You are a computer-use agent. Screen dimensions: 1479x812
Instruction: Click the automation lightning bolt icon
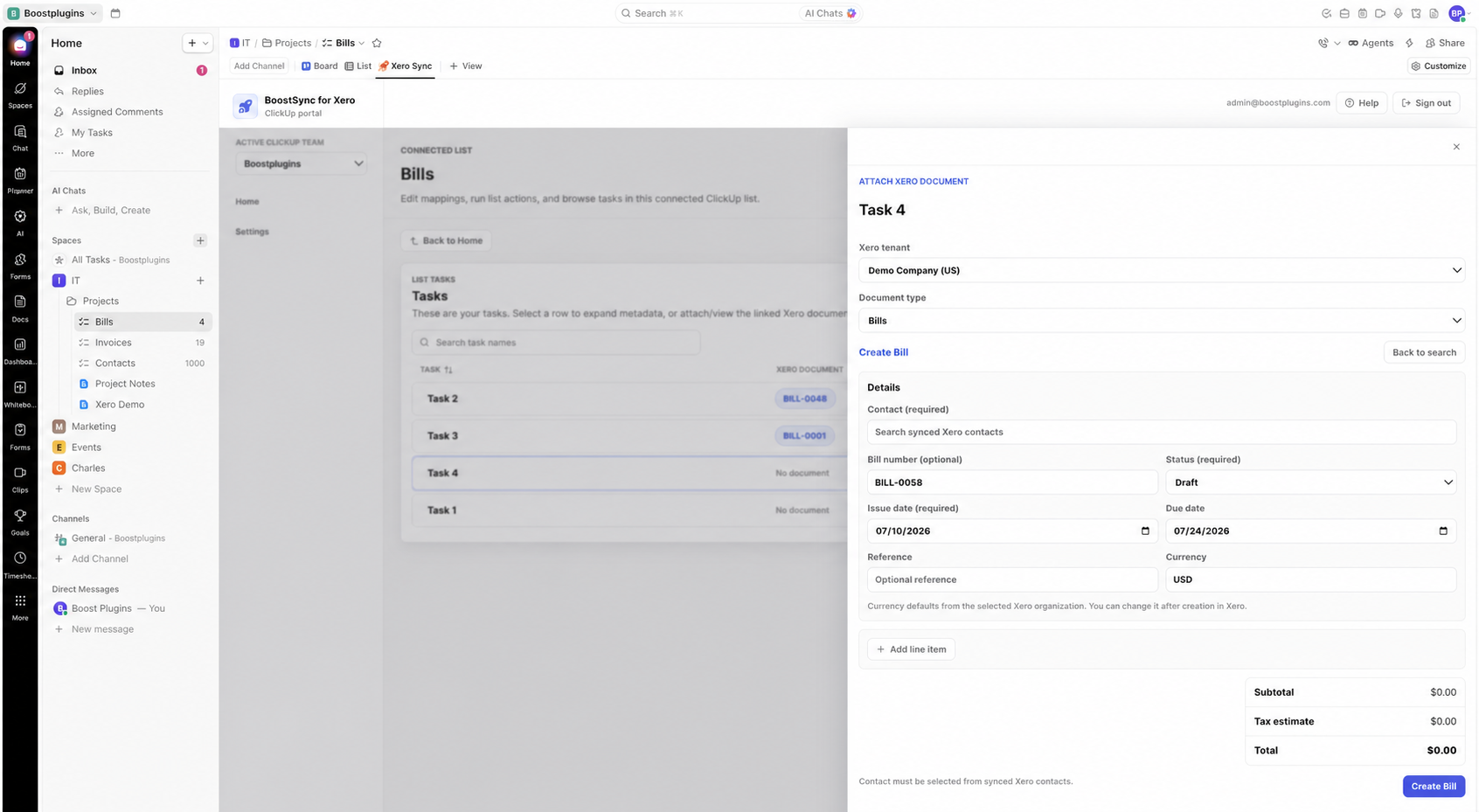point(1409,43)
